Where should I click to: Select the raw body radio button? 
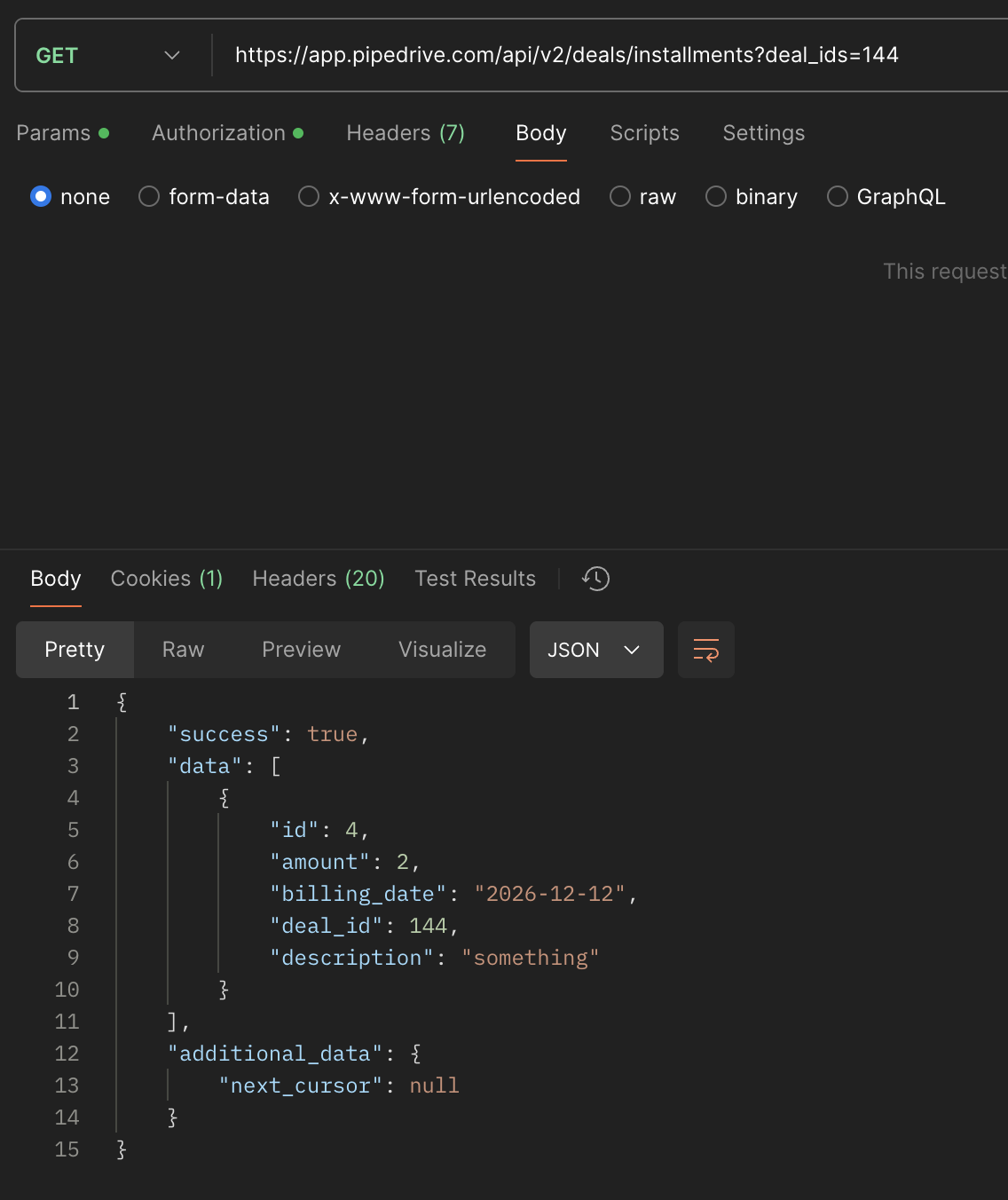tap(620, 196)
